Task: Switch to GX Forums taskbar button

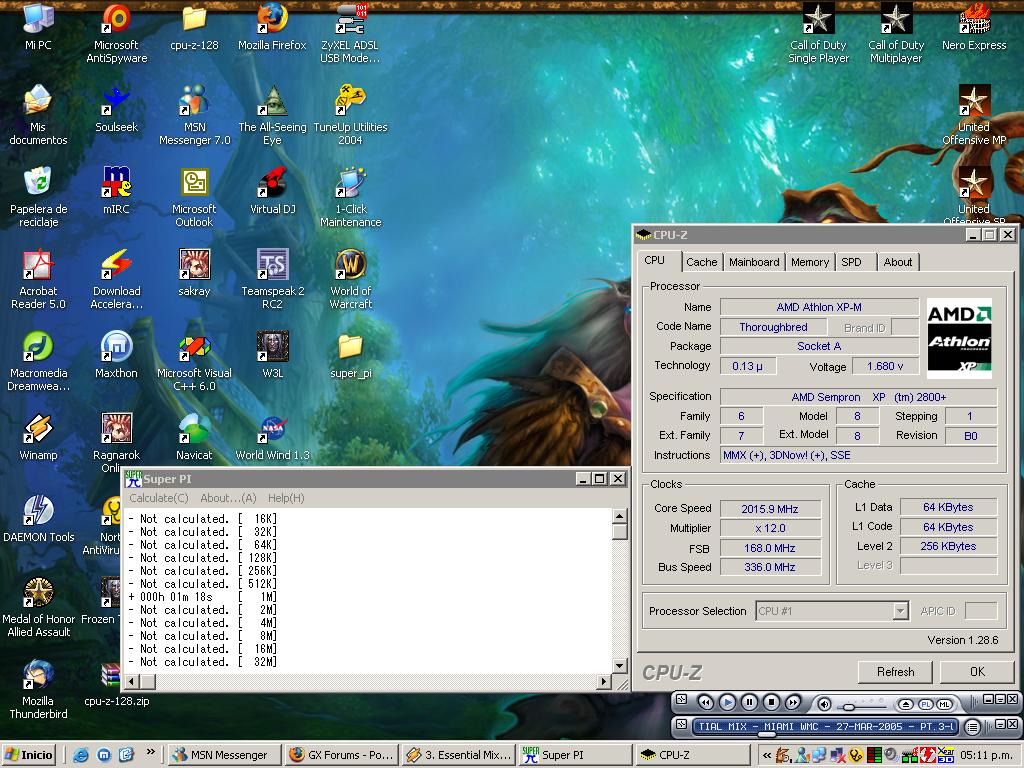Action: pyautogui.click(x=342, y=755)
